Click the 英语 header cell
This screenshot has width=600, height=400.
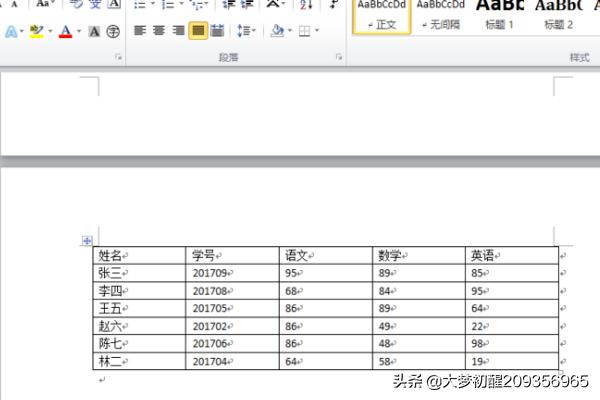(512, 255)
